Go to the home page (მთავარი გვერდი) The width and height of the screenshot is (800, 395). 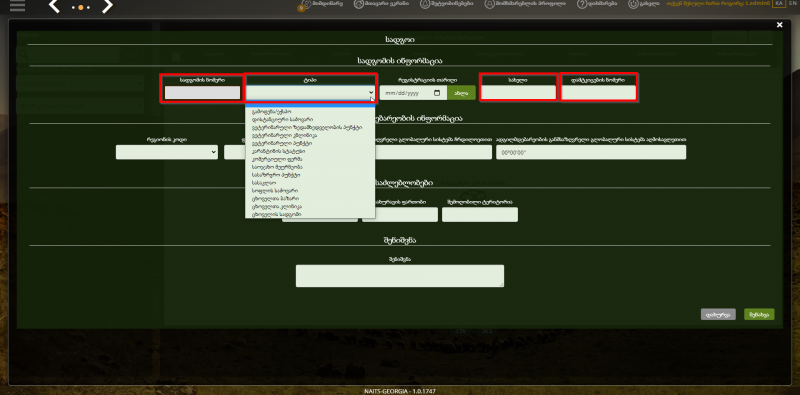click(381, 4)
